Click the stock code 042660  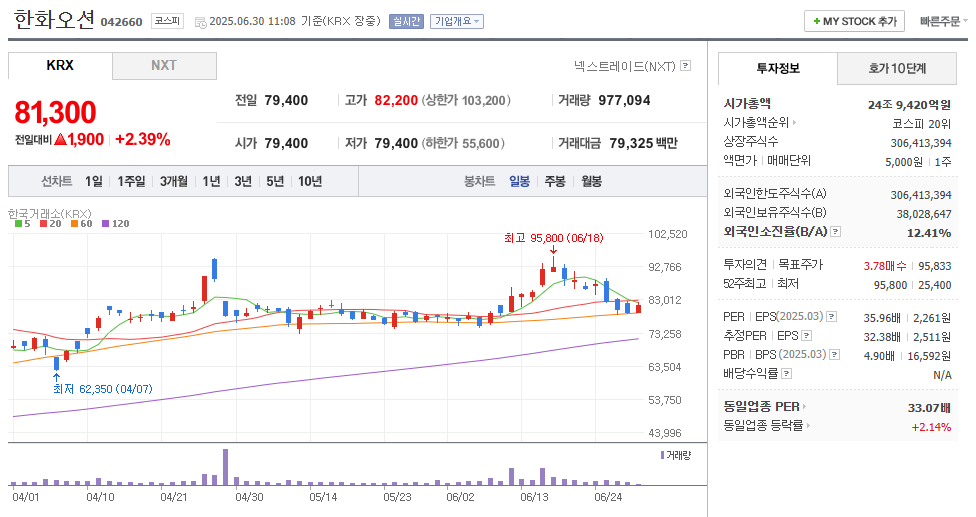(121, 22)
